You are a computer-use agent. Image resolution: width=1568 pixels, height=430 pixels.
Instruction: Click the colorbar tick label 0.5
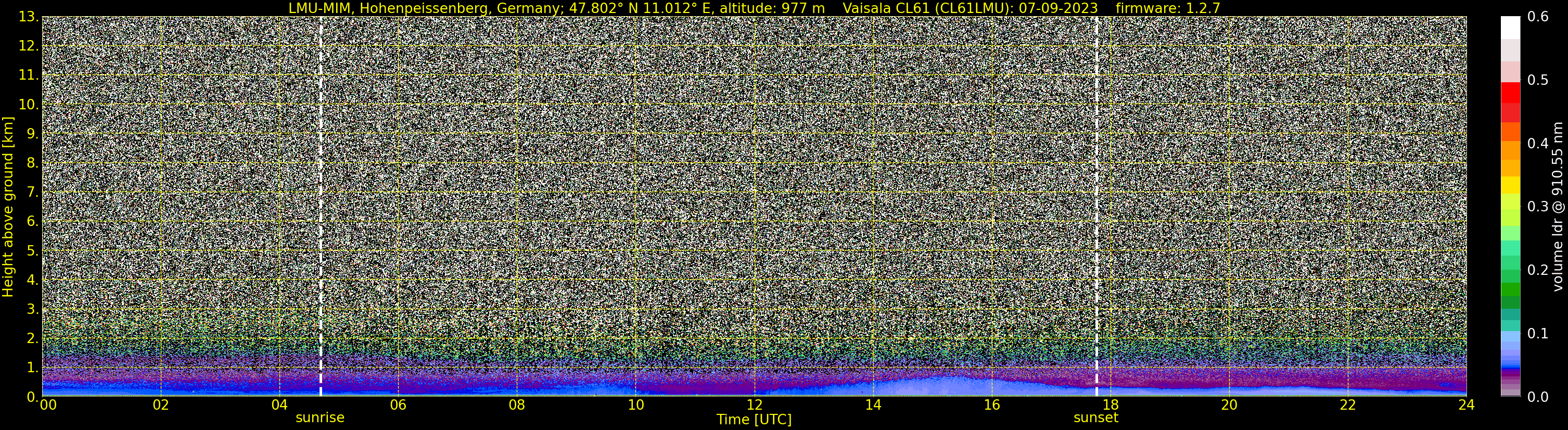click(x=1538, y=80)
